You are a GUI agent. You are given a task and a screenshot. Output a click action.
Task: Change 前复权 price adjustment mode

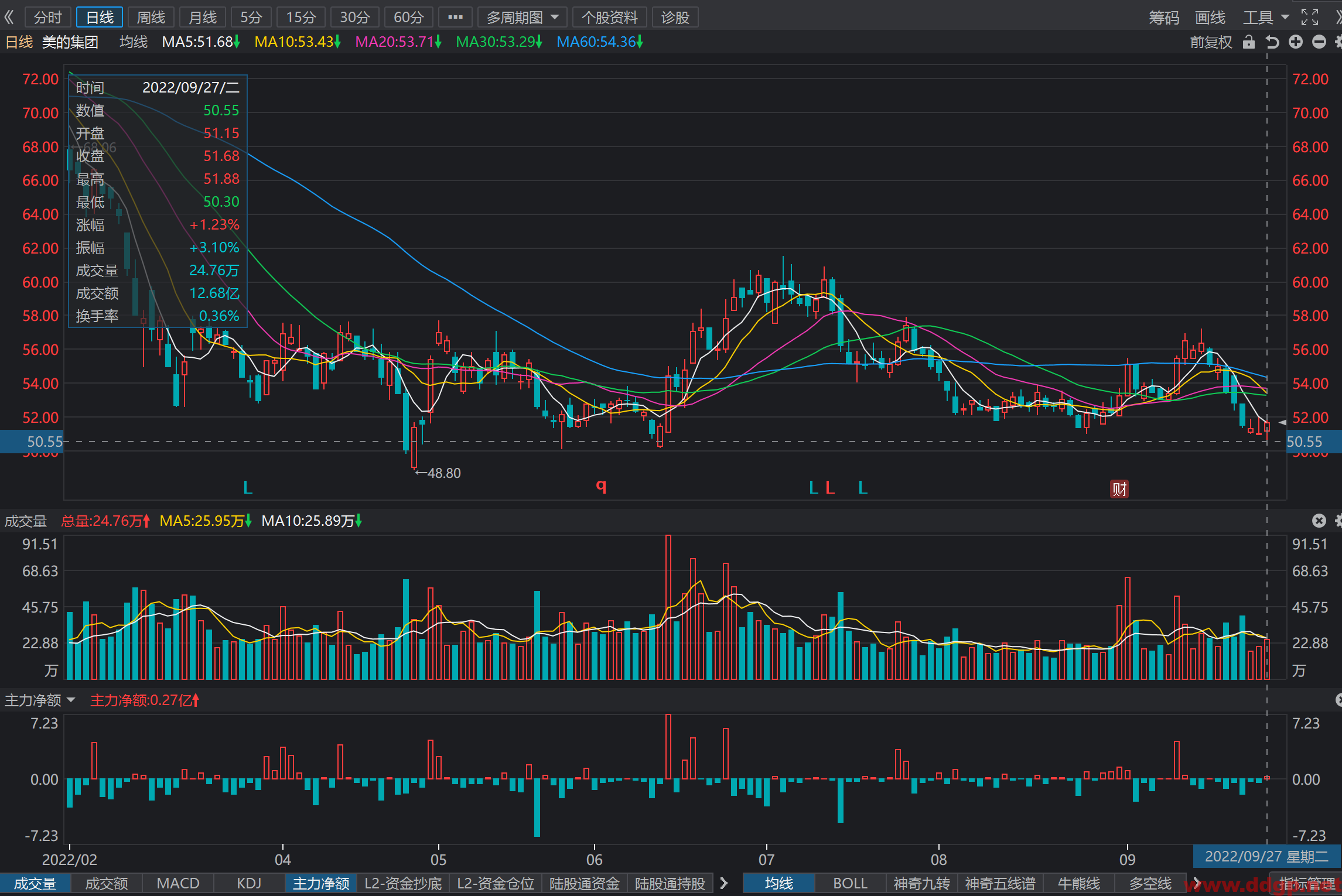(1211, 42)
